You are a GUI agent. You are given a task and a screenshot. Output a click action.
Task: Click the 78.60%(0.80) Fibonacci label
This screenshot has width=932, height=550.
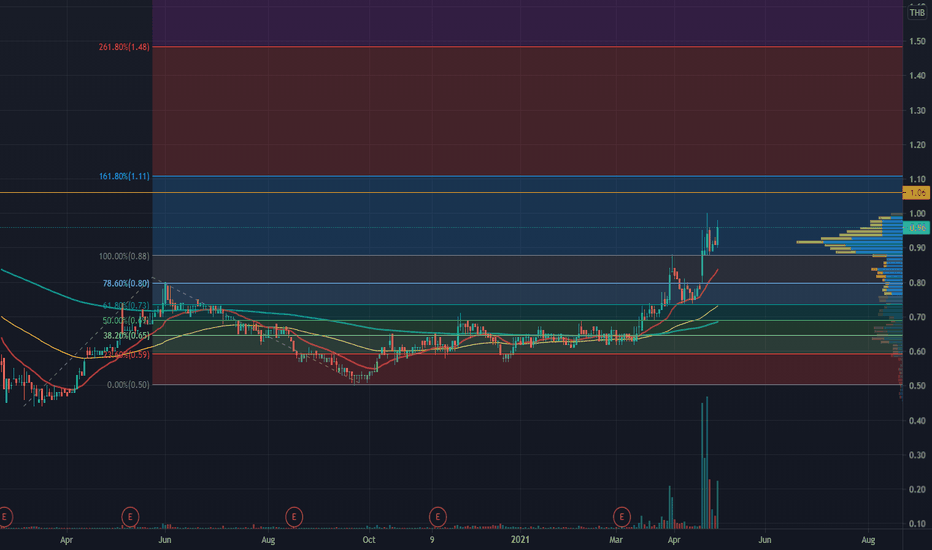[126, 284]
